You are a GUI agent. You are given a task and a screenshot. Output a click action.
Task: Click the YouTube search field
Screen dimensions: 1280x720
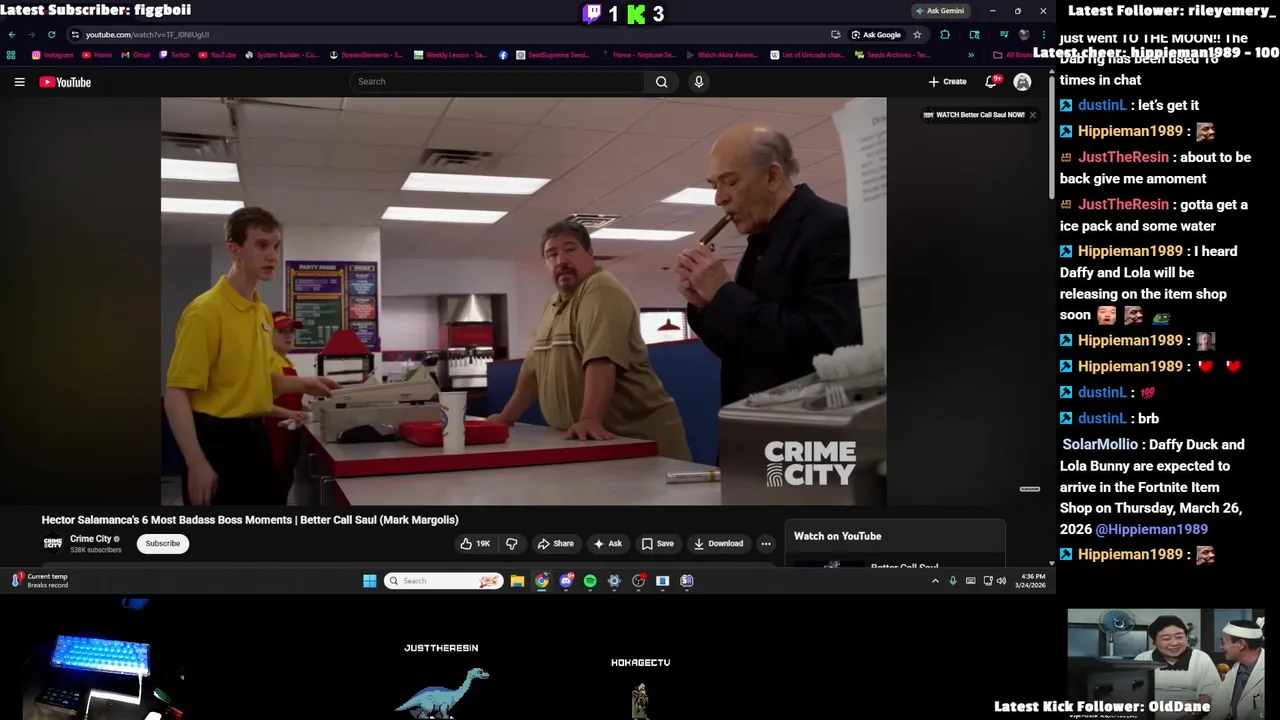point(497,82)
